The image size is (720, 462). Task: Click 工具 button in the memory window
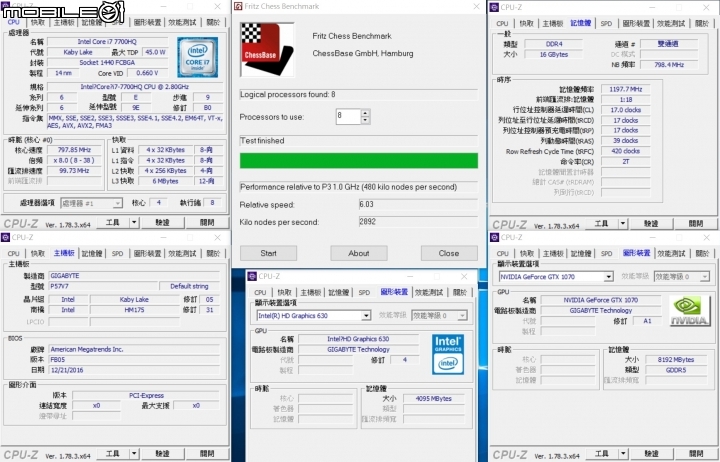[x=601, y=224]
